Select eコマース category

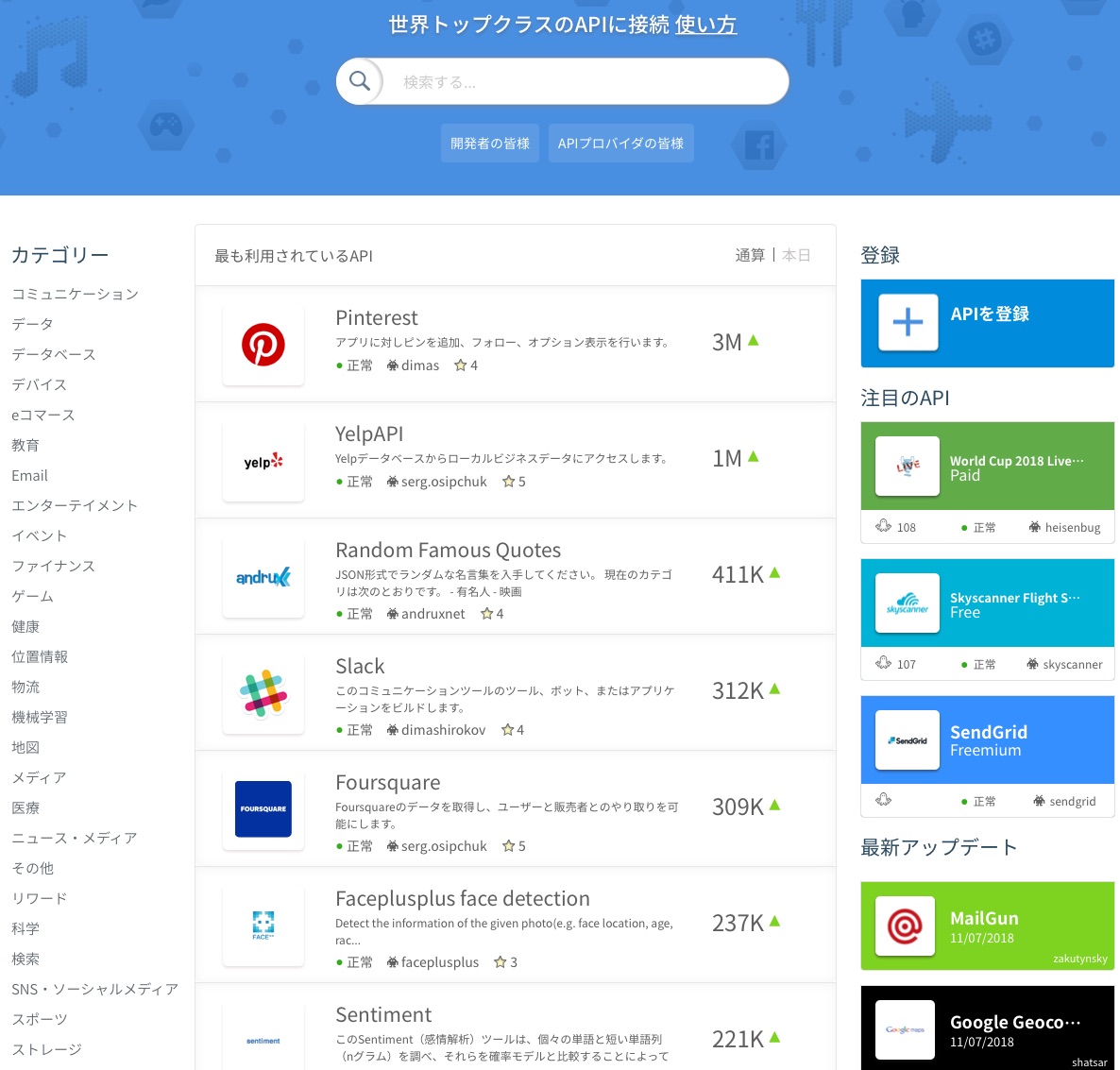pyautogui.click(x=42, y=415)
